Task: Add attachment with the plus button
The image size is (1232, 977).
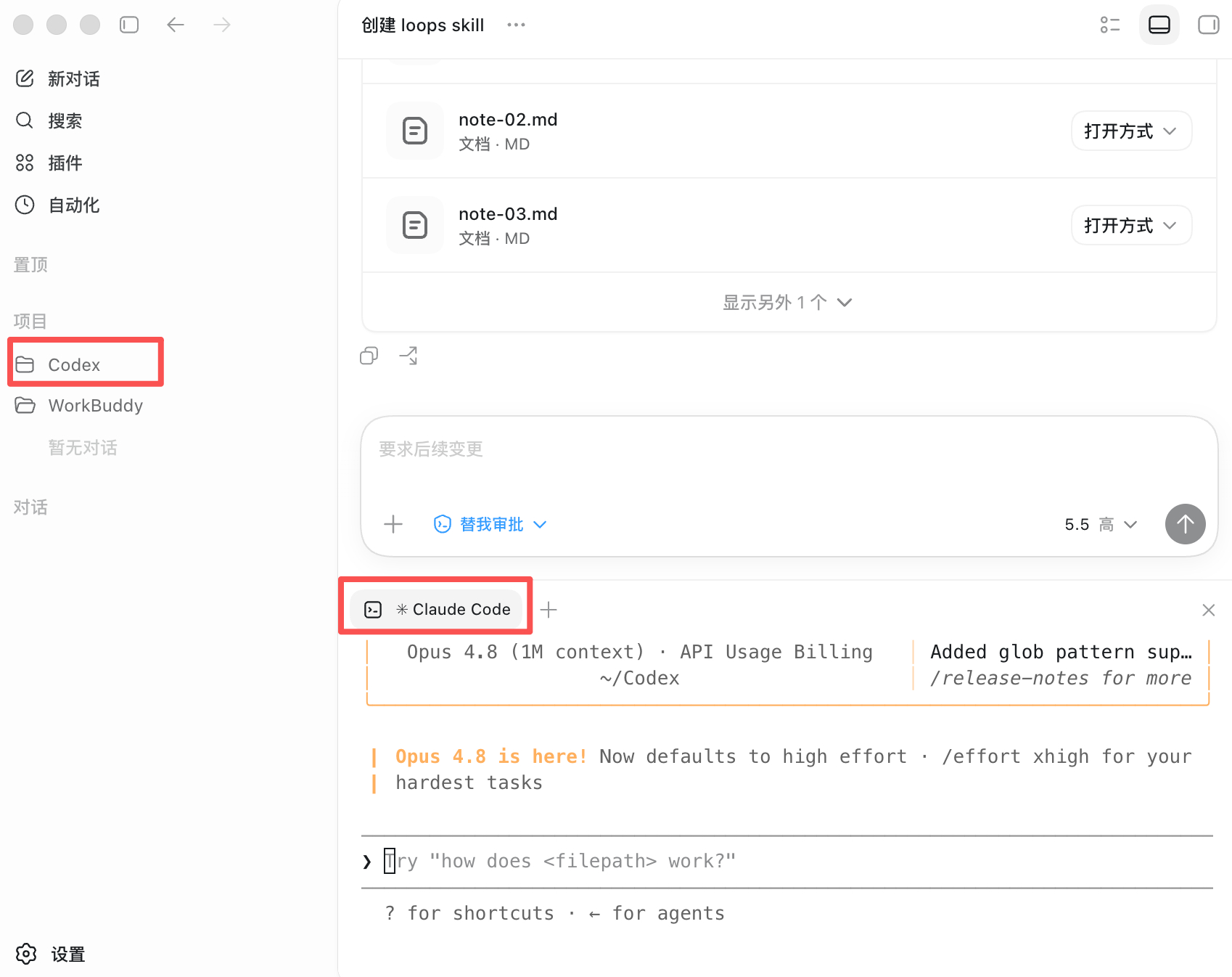Action: coord(393,524)
